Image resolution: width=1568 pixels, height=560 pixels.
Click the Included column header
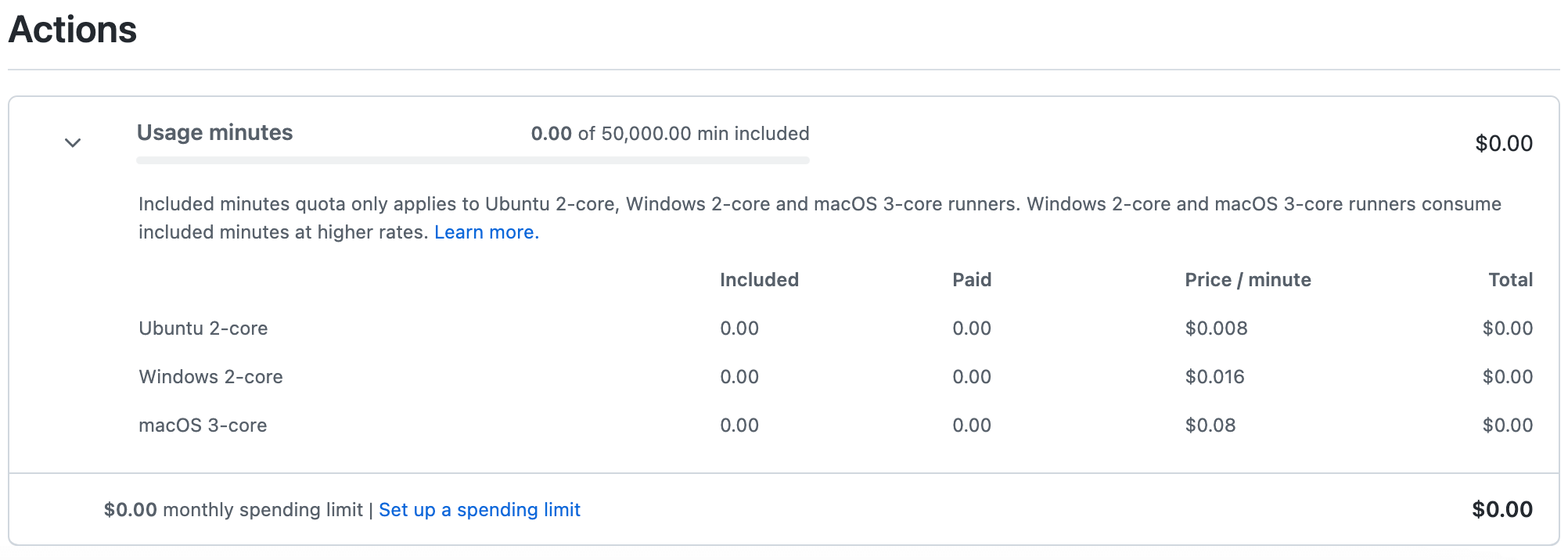[759, 280]
